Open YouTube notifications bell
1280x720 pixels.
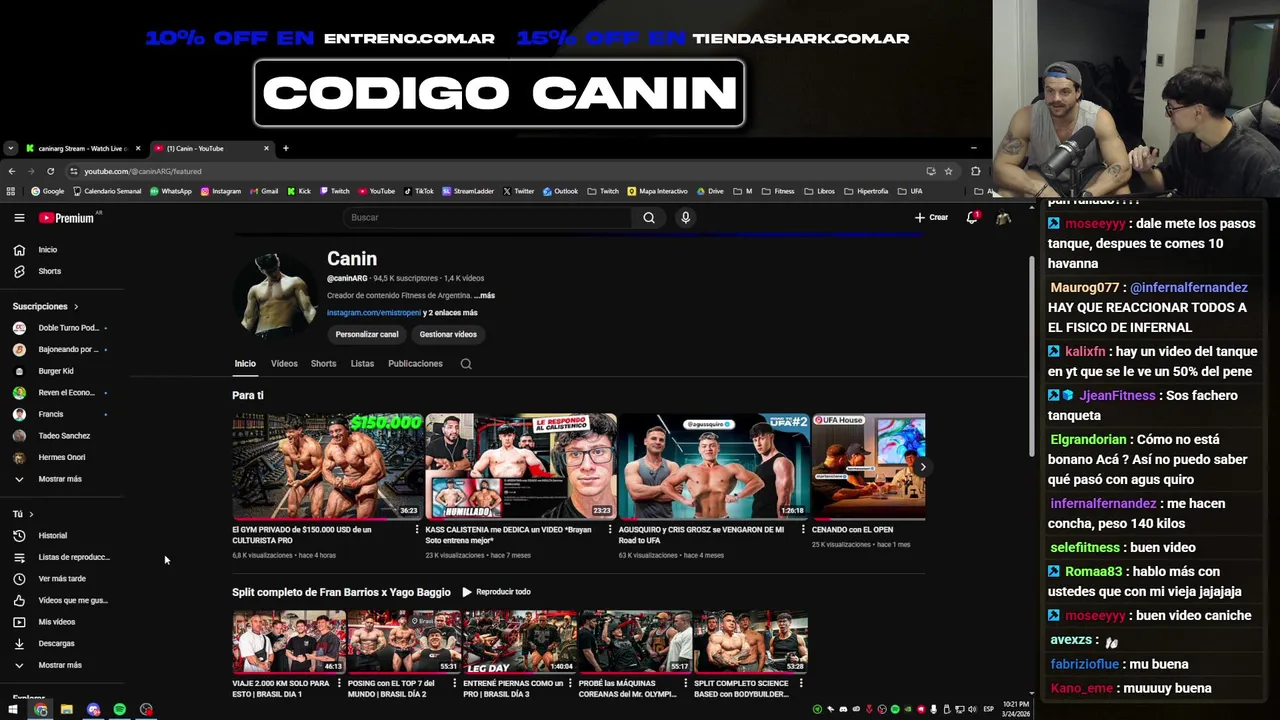click(971, 217)
